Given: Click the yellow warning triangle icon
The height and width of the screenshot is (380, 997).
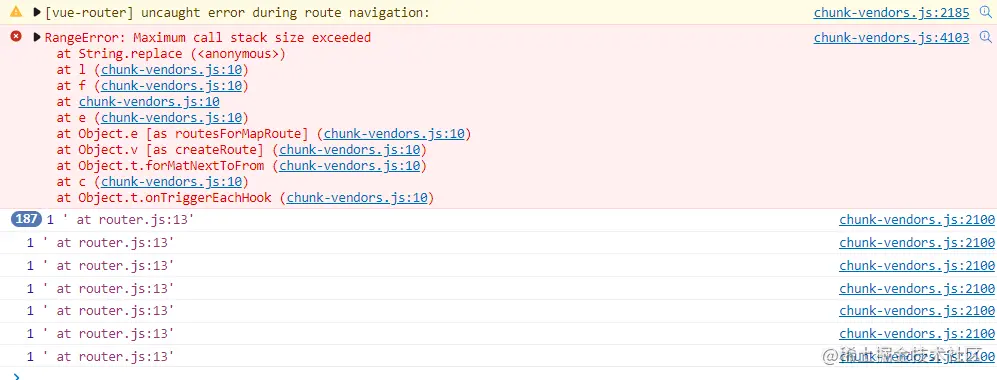Looking at the screenshot, I should click(16, 12).
